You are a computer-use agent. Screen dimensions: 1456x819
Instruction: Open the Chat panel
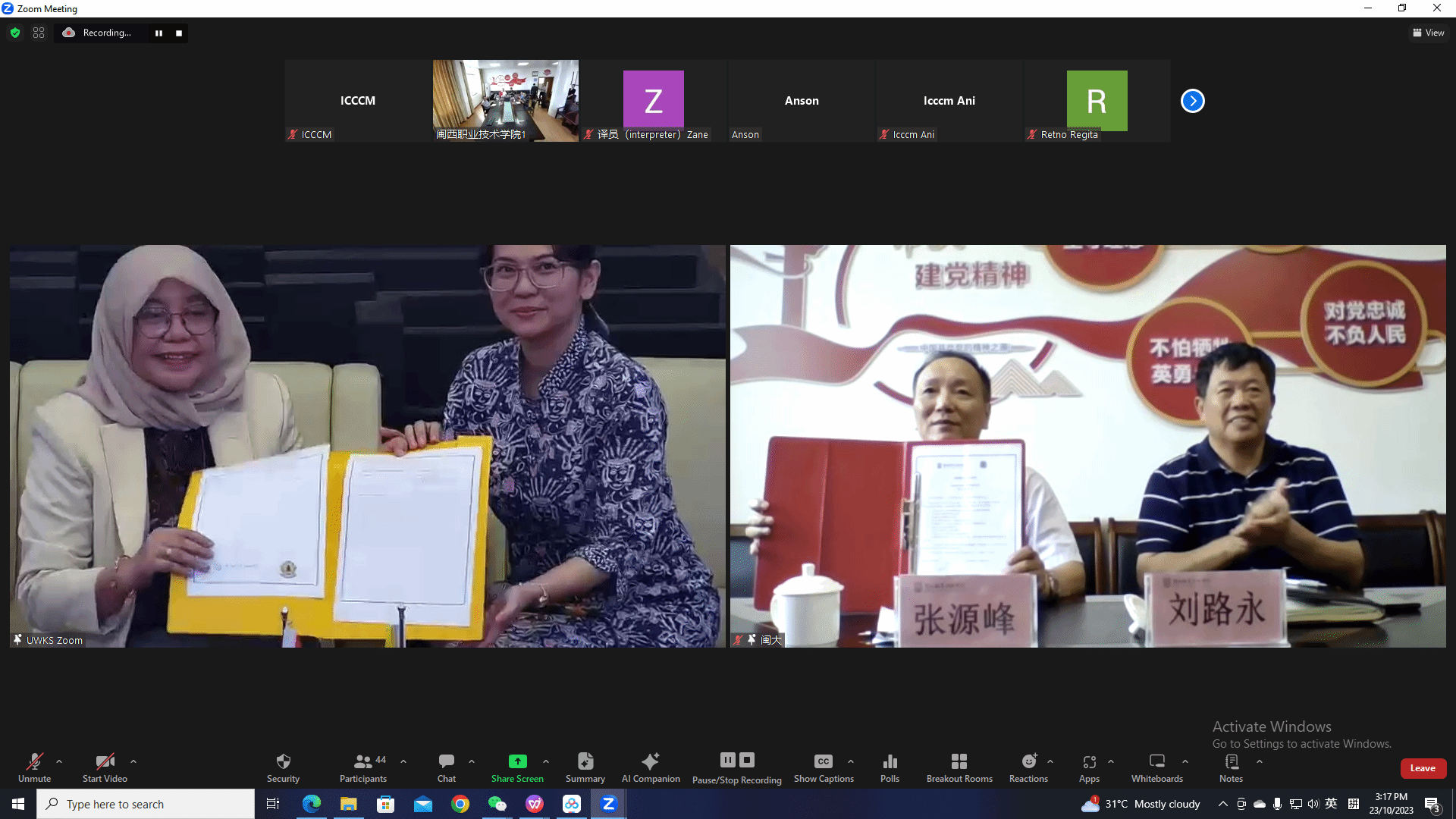click(x=446, y=761)
